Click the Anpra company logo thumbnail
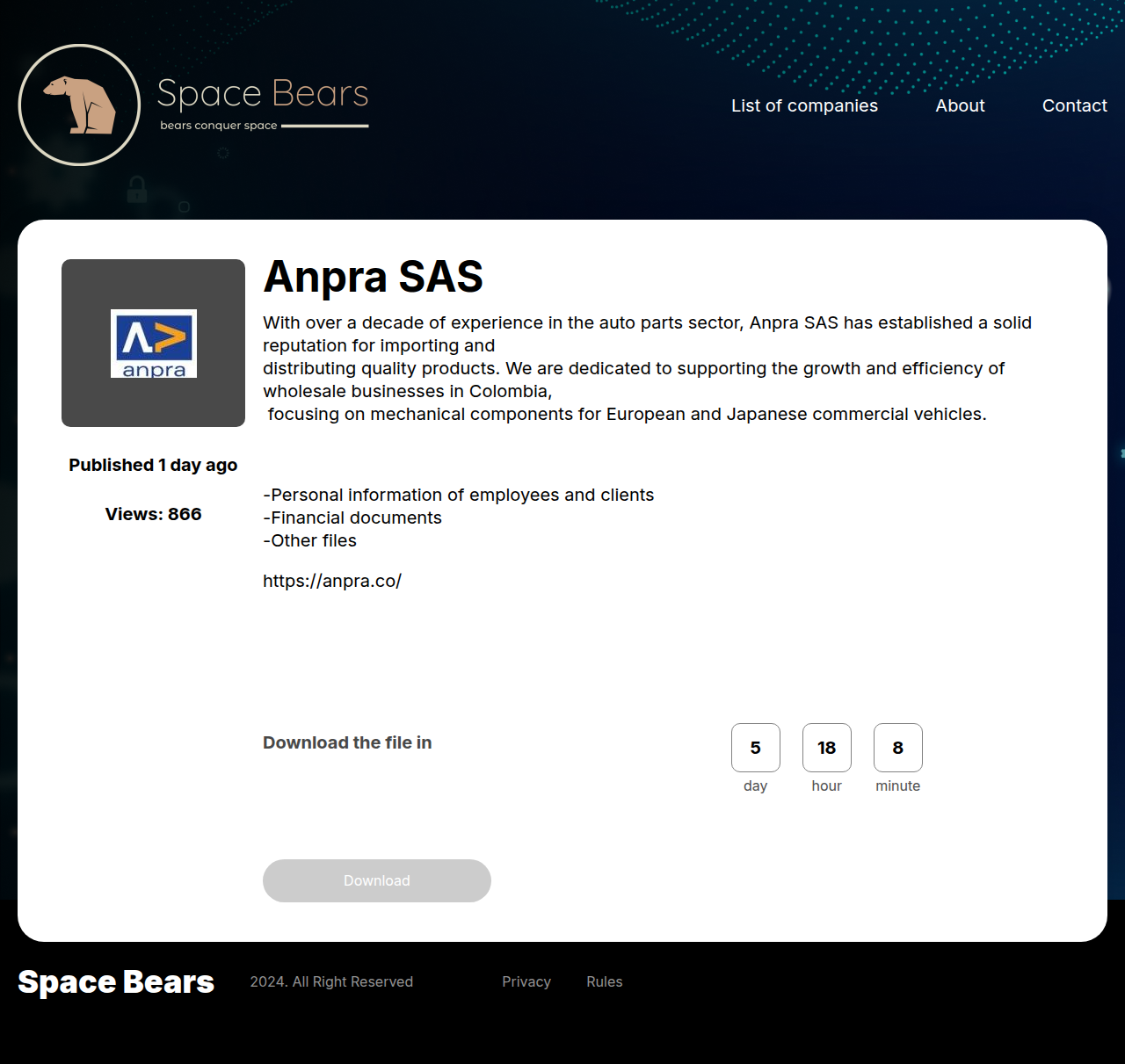This screenshot has width=1125, height=1064. (153, 343)
